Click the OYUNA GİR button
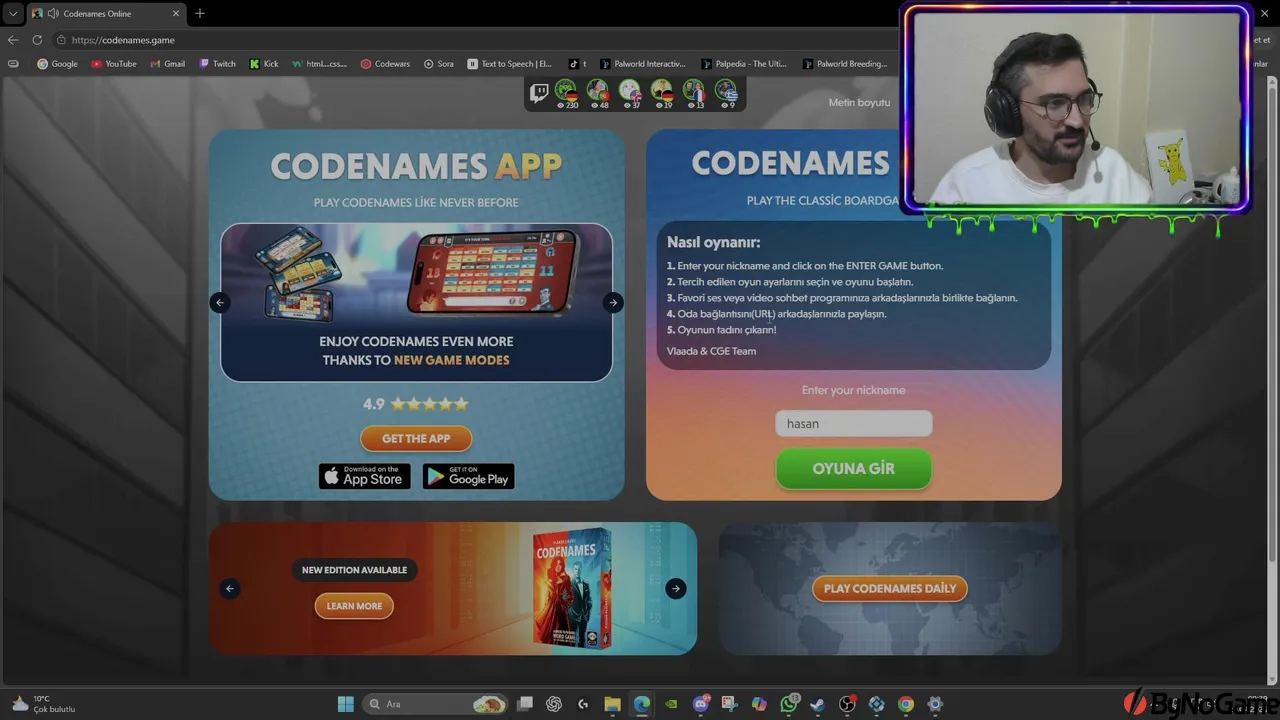The height and width of the screenshot is (720, 1280). tap(854, 468)
